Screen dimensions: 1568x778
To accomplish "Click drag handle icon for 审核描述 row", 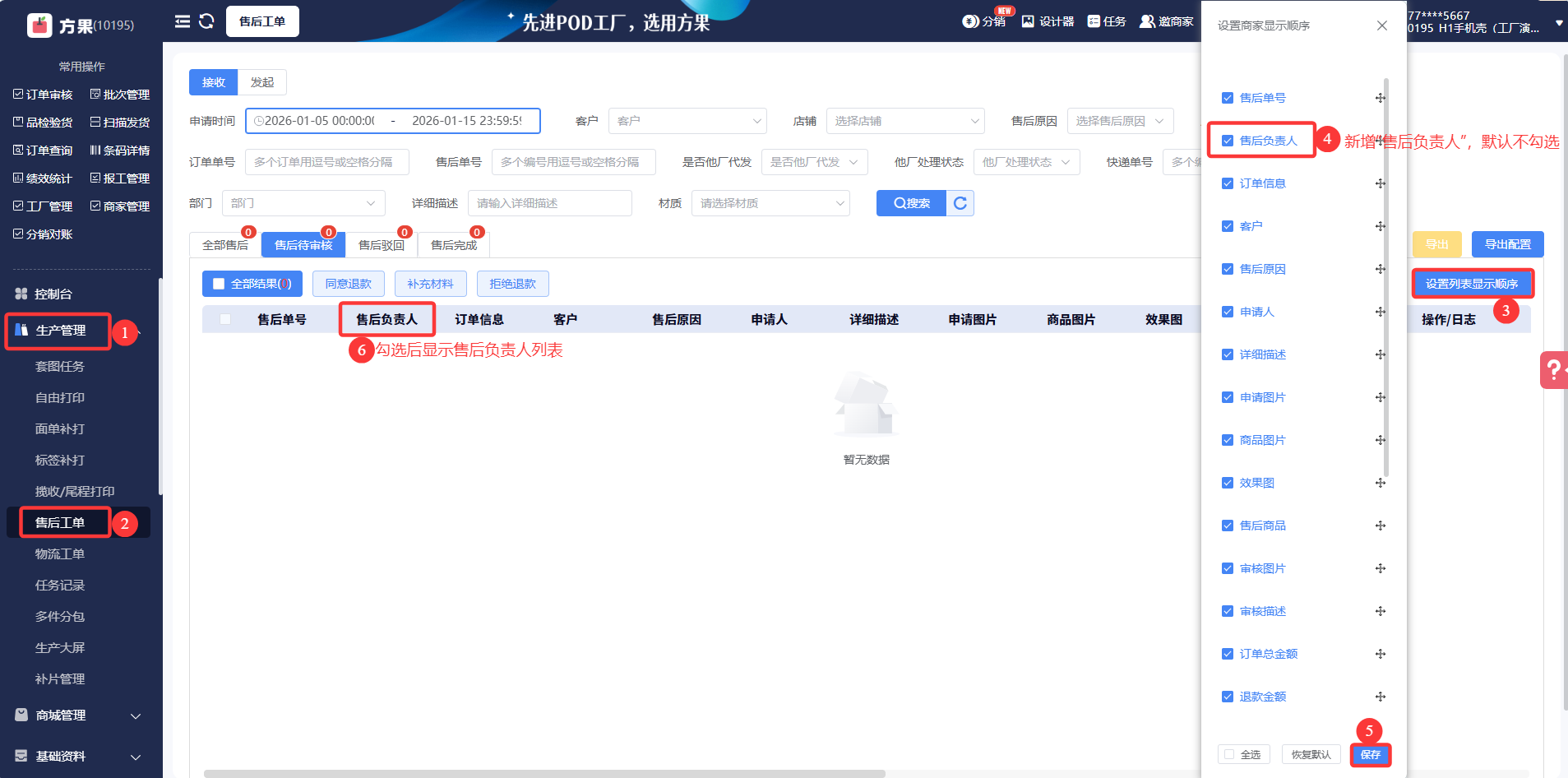I will tap(1381, 611).
